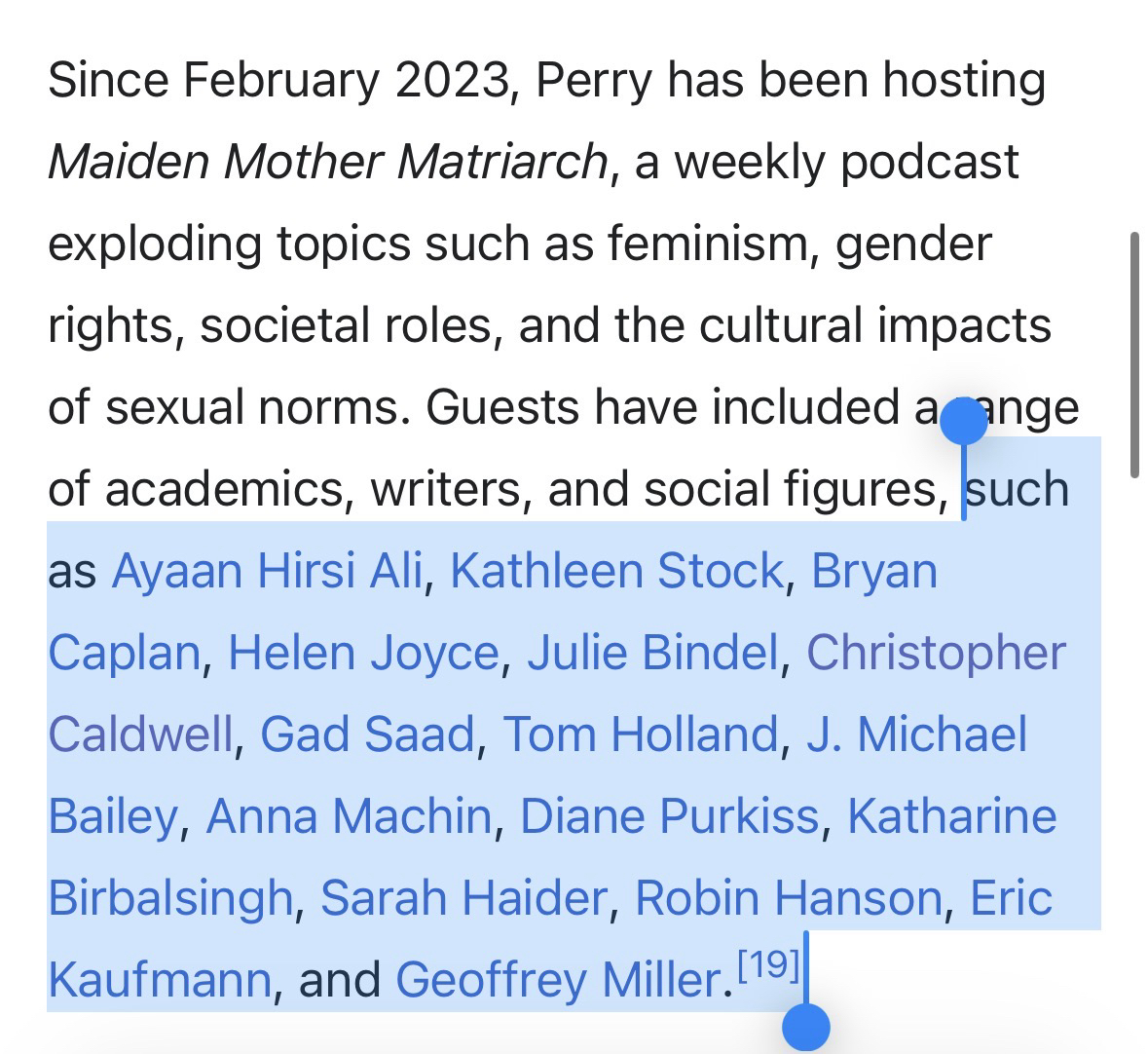Open the Diane Purkiss article

coord(669,816)
